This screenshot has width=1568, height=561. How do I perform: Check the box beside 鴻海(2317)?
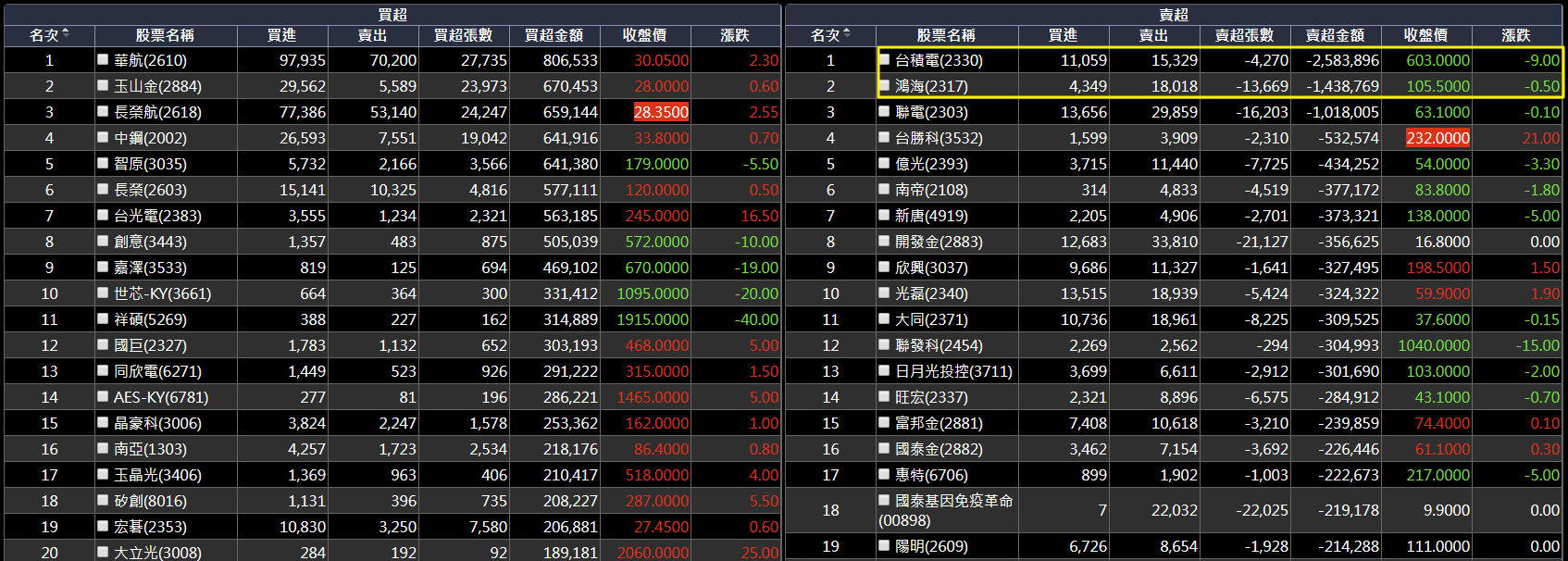coord(884,85)
